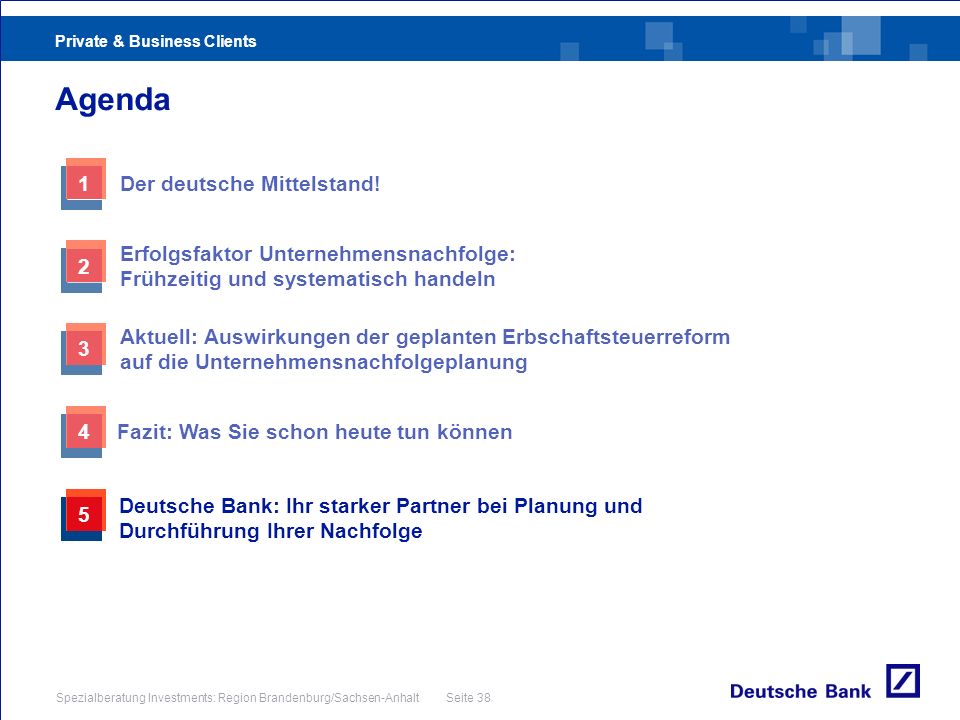The height and width of the screenshot is (720, 960).
Task: Click the Deutsche Bank slash logo
Action: click(x=903, y=681)
